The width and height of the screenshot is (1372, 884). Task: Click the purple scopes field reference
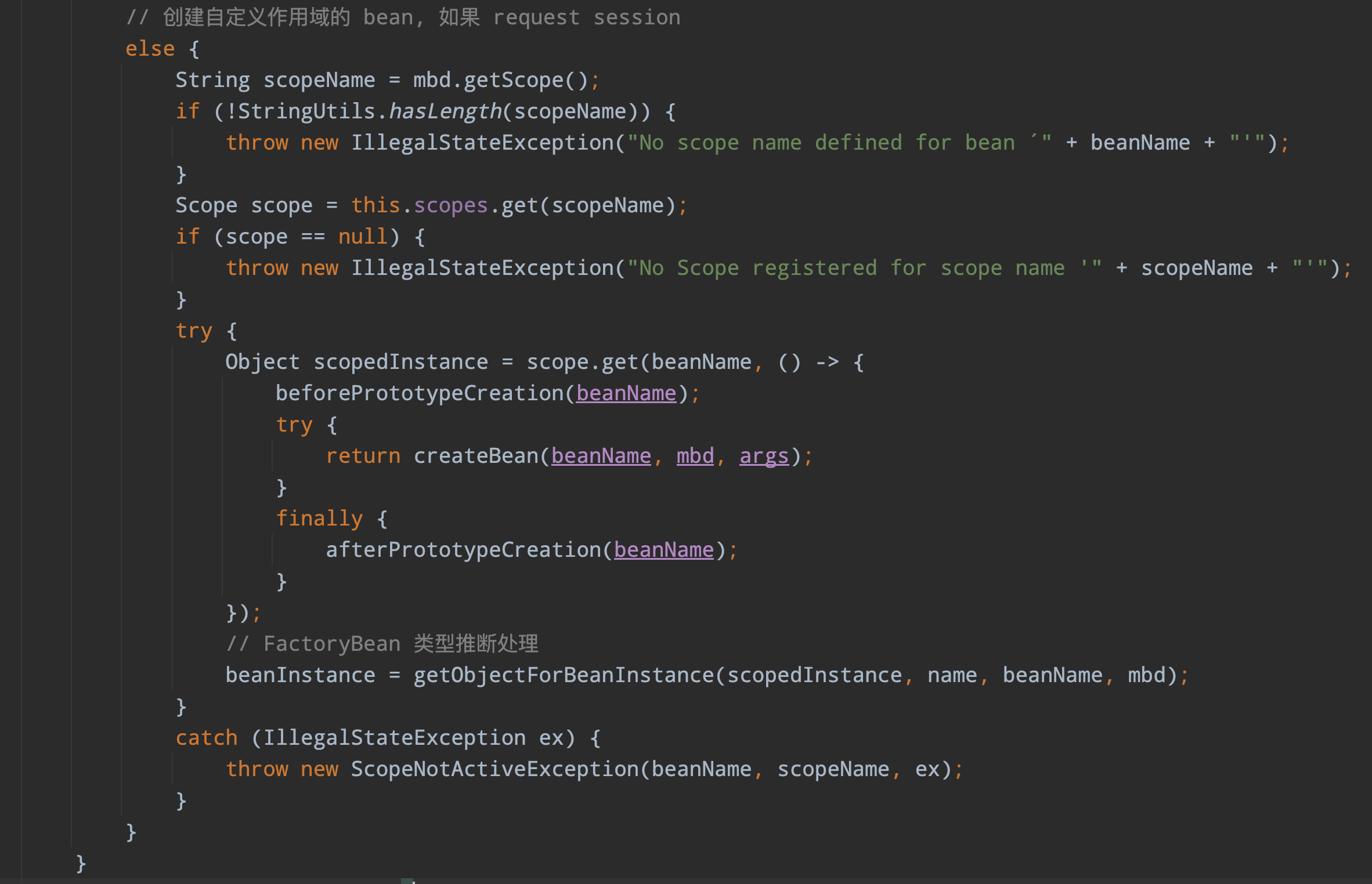tap(450, 205)
